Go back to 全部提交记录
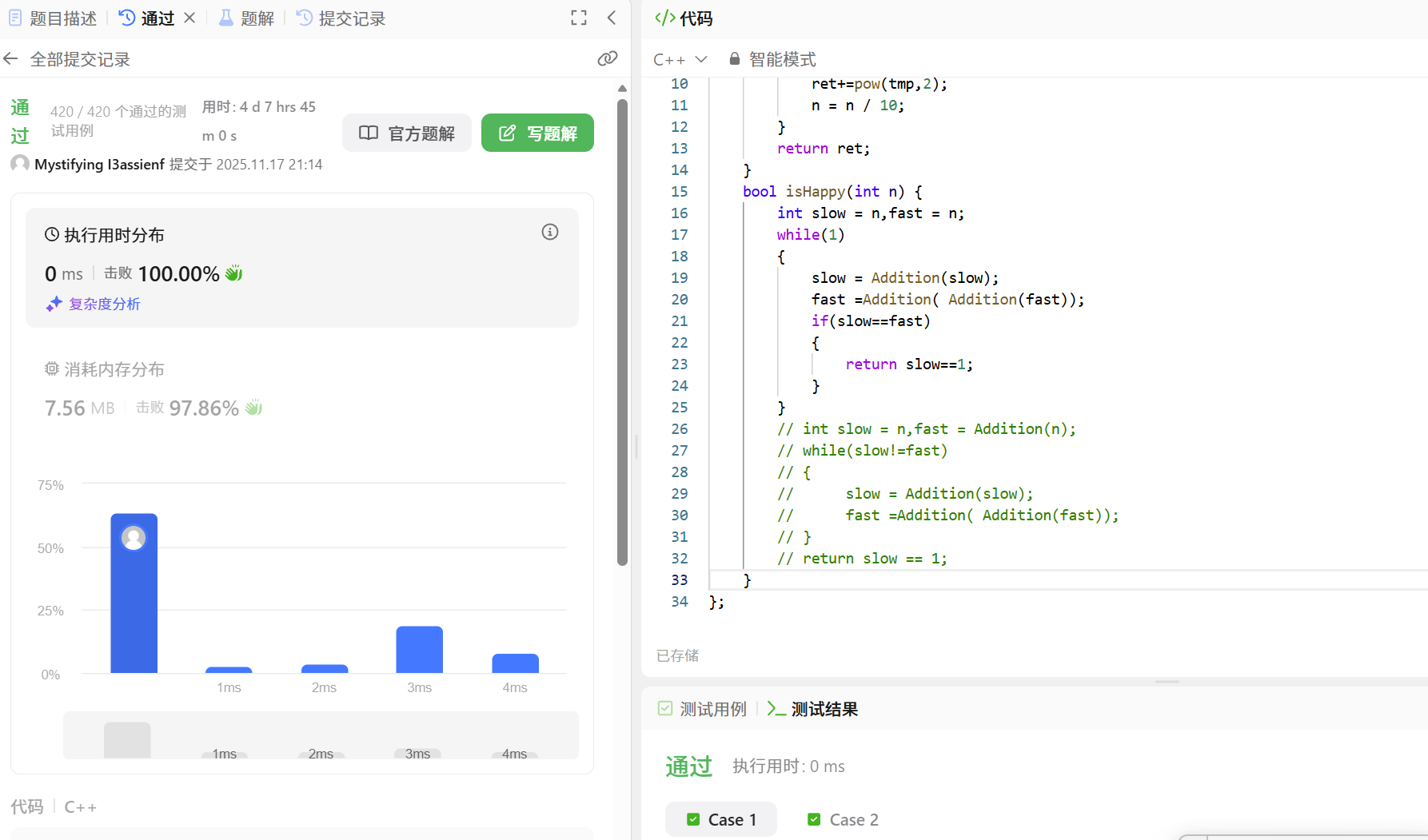This screenshot has height=840, width=1428. (67, 59)
